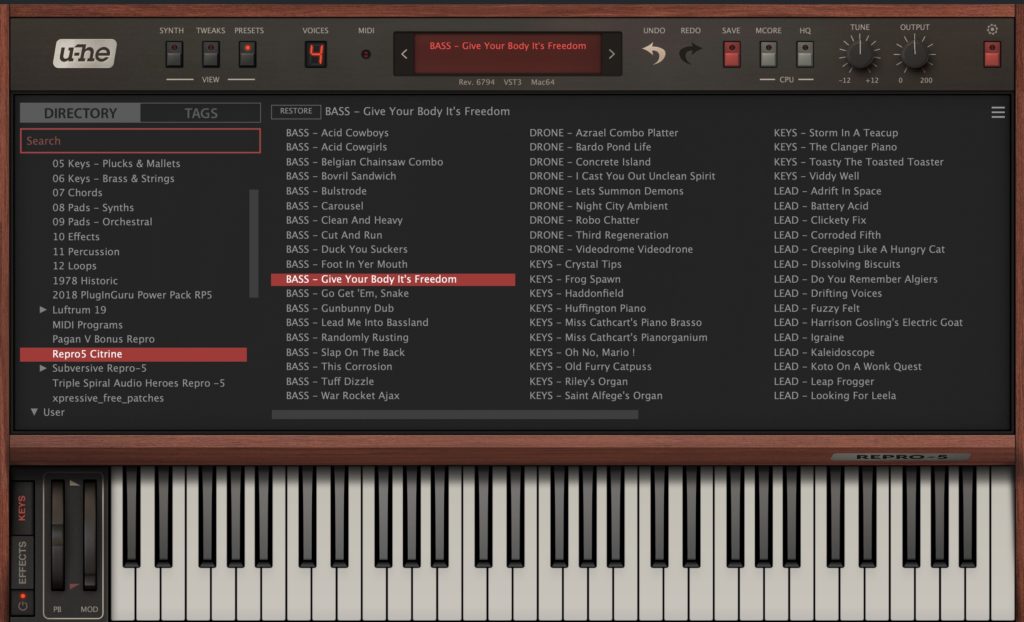Select 2018 PlugInGuru Power Pack RP5 folder
This screenshot has width=1024, height=622.
click(x=132, y=295)
